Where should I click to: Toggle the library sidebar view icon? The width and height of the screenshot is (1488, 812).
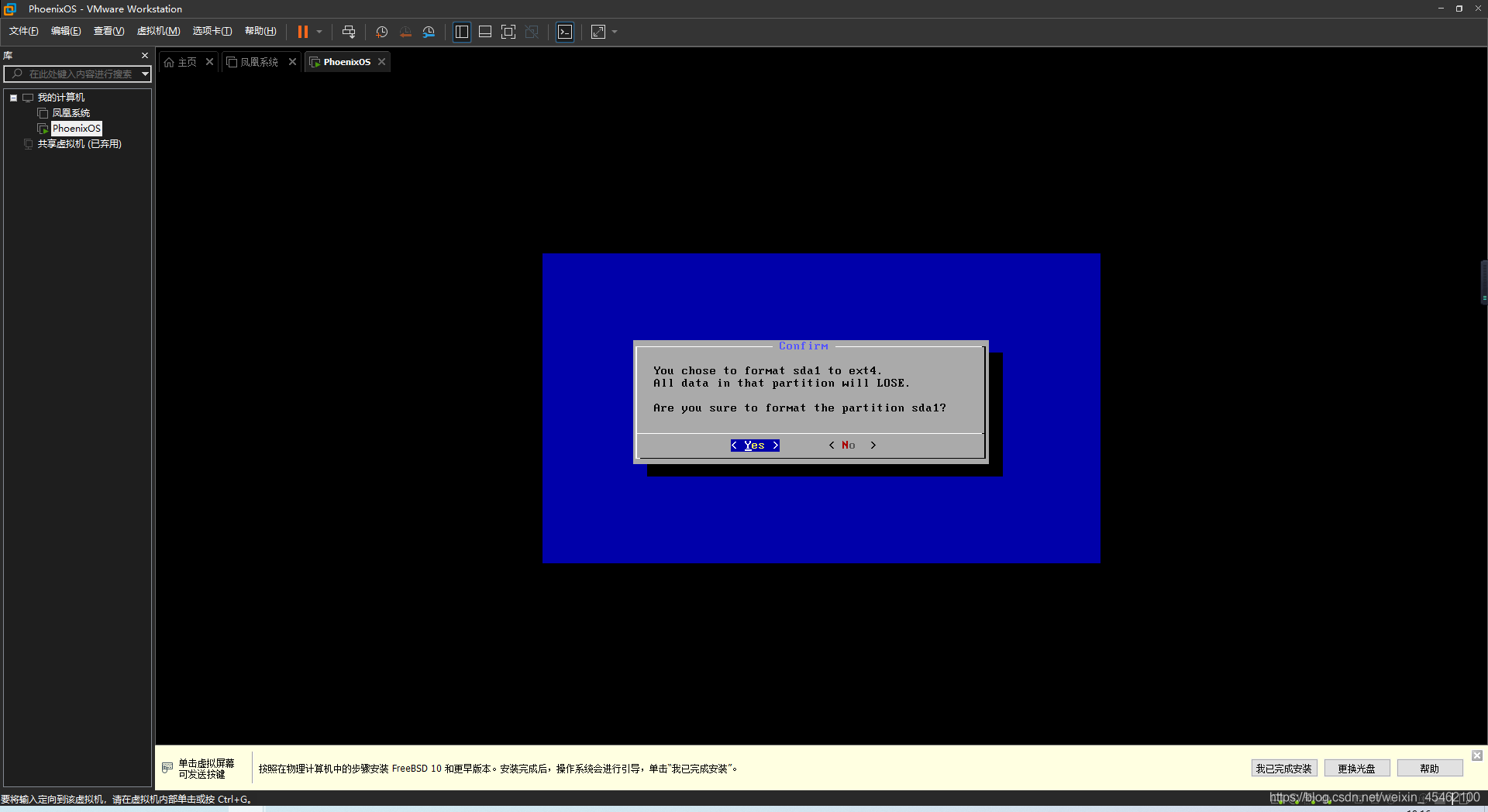462,32
